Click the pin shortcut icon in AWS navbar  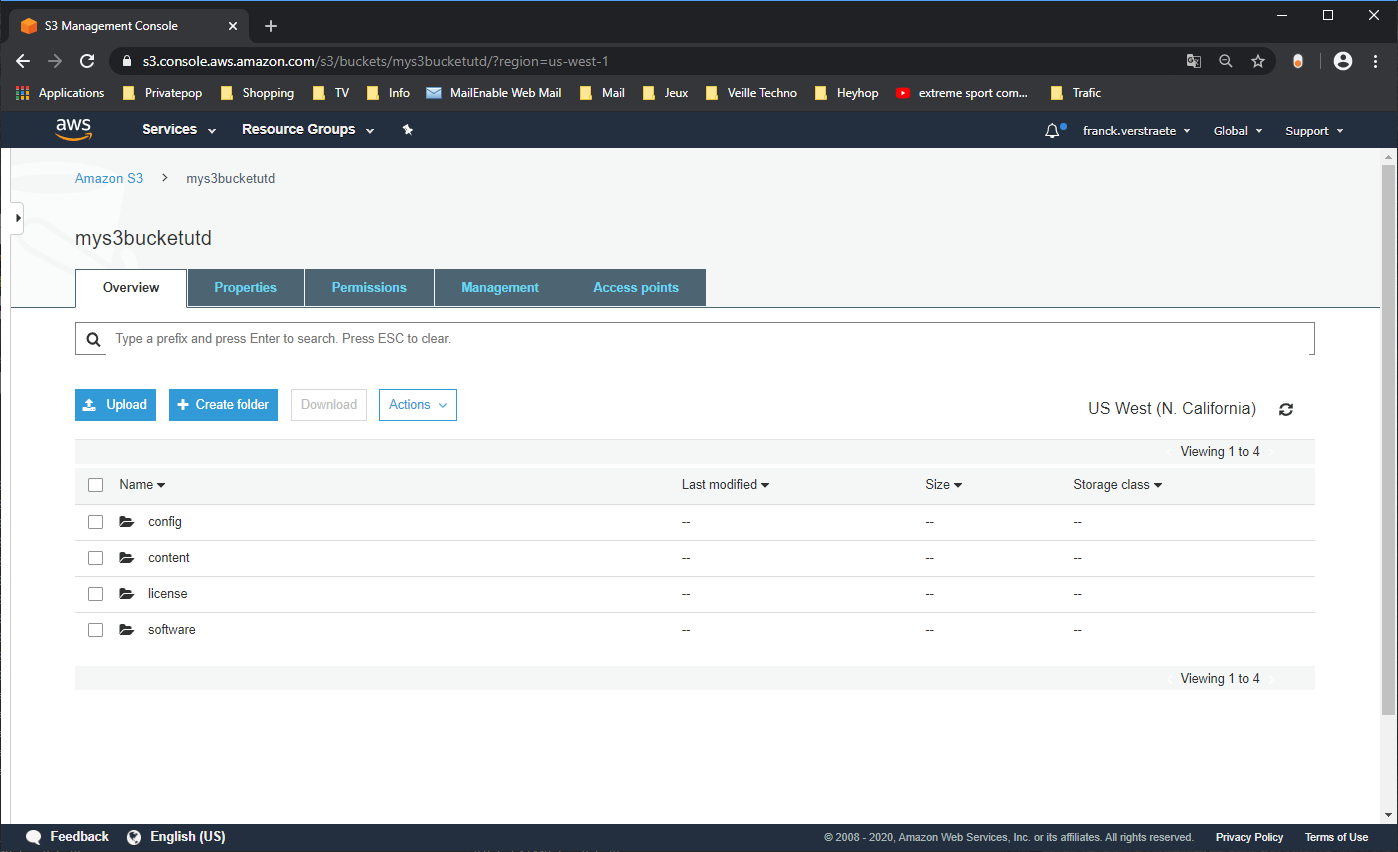(407, 130)
